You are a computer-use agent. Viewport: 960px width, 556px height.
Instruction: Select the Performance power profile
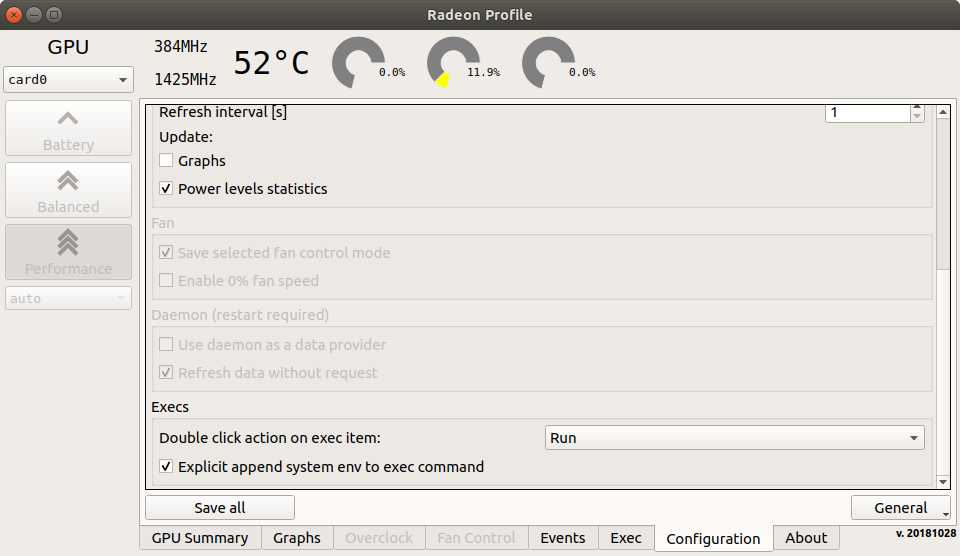point(68,252)
